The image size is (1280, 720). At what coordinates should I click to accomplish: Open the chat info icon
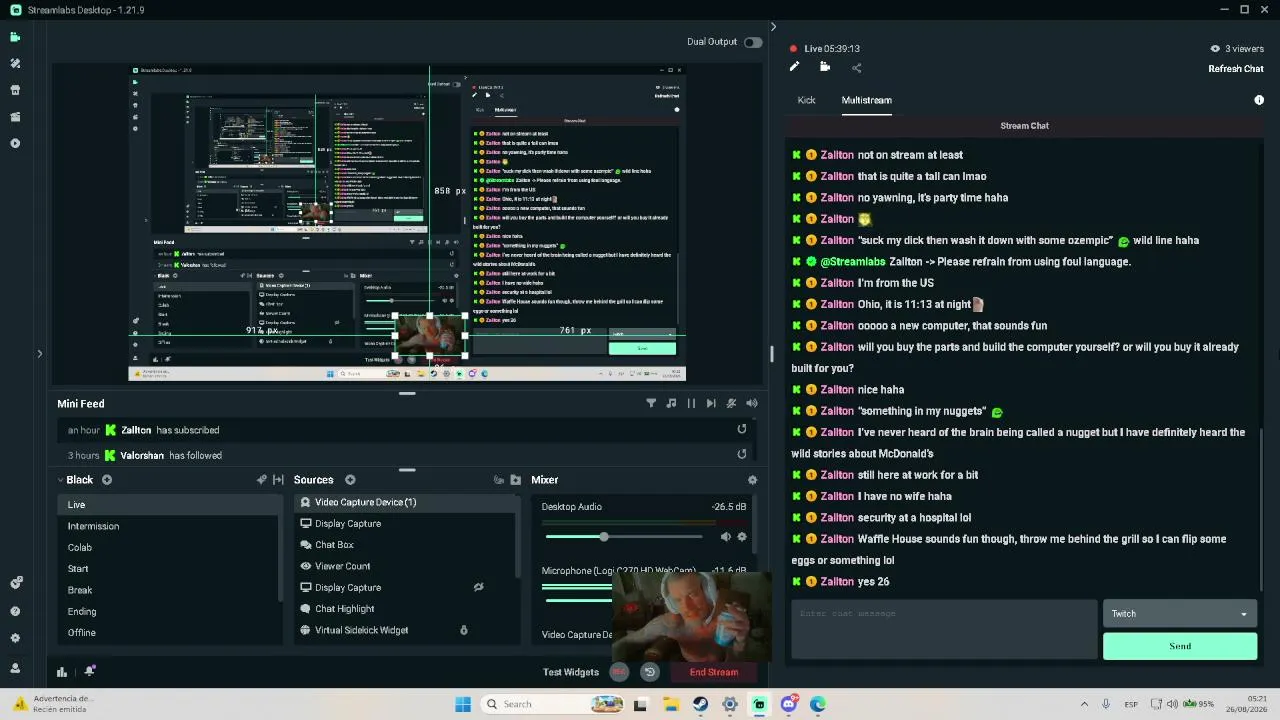1259,100
